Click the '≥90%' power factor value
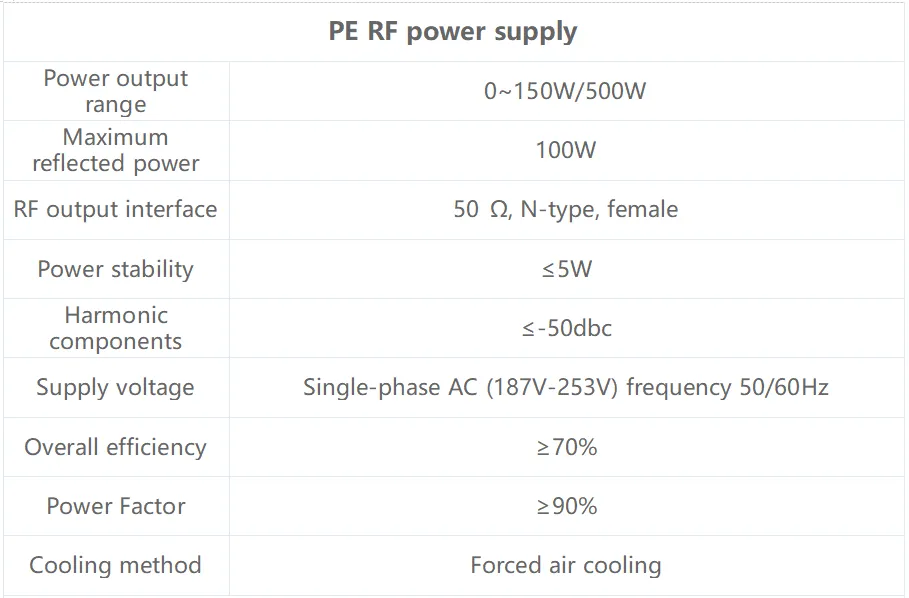Screen dimensions: 909x598 coord(566,506)
